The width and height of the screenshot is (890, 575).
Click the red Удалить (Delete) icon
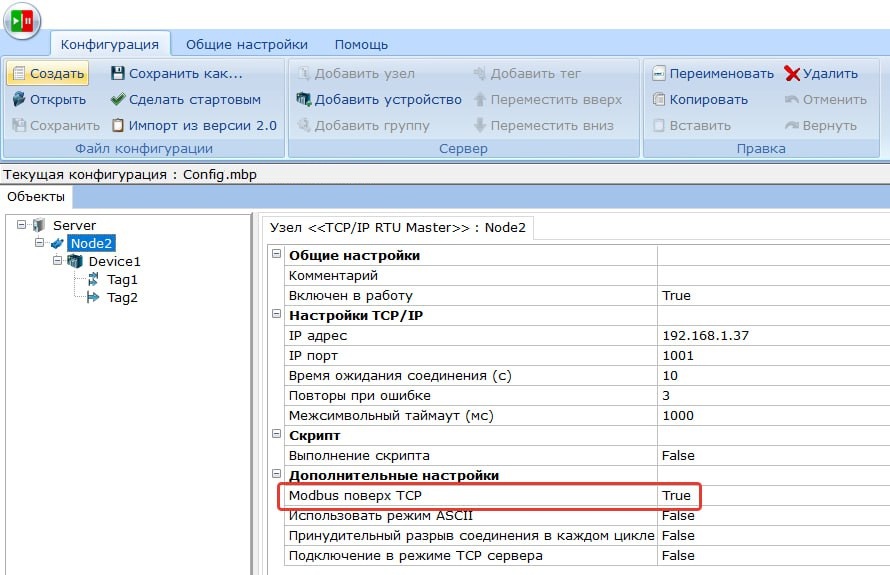click(792, 73)
